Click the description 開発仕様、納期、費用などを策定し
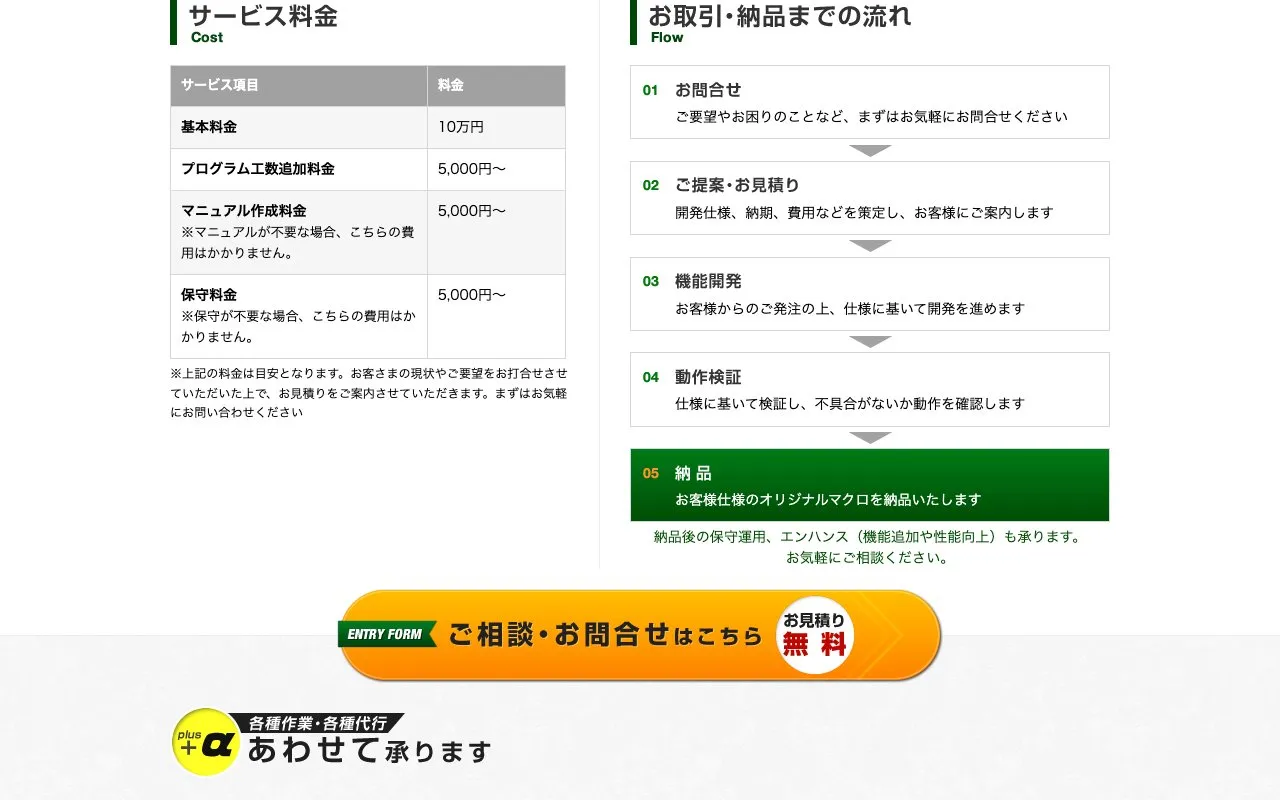 point(864,213)
